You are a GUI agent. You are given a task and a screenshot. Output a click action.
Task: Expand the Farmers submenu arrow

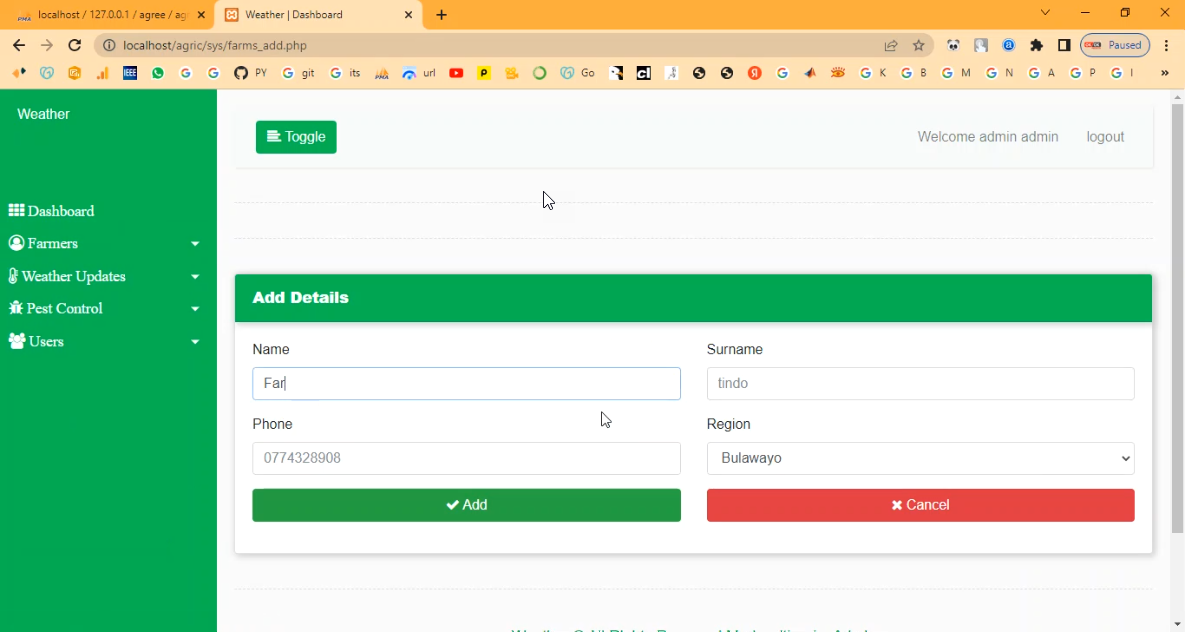pyautogui.click(x=195, y=244)
